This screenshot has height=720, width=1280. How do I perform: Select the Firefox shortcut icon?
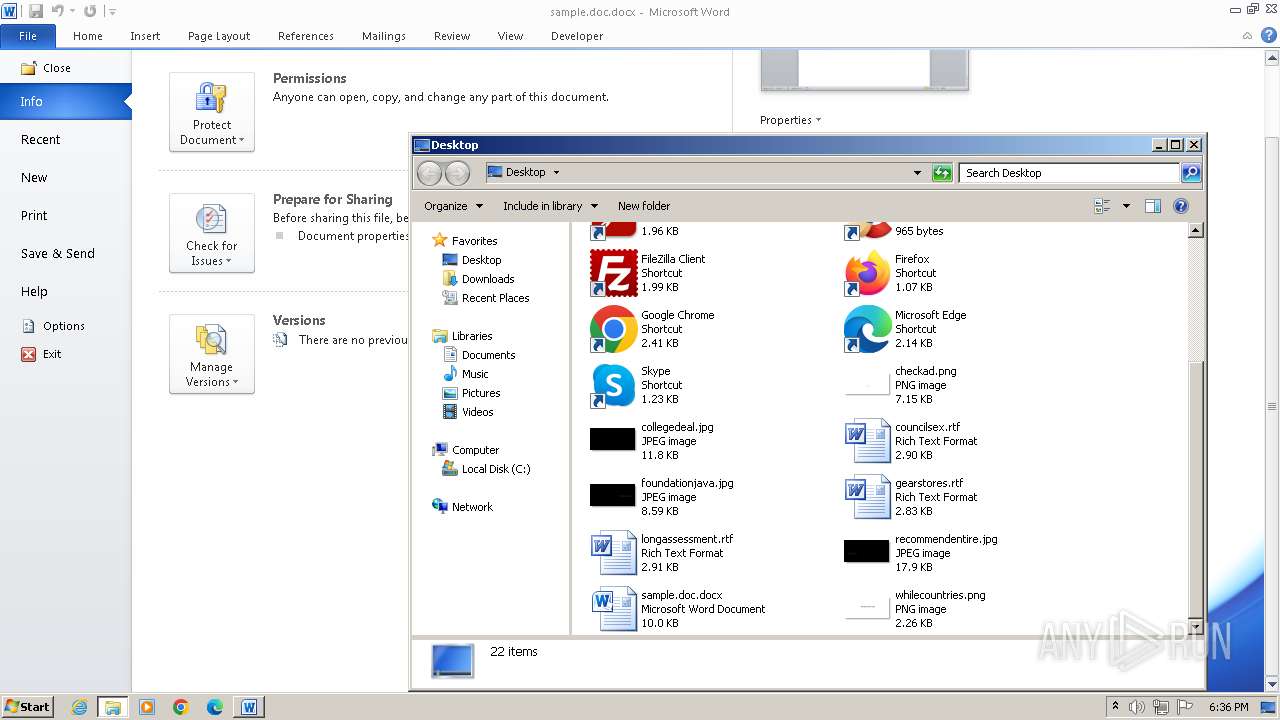(867, 273)
